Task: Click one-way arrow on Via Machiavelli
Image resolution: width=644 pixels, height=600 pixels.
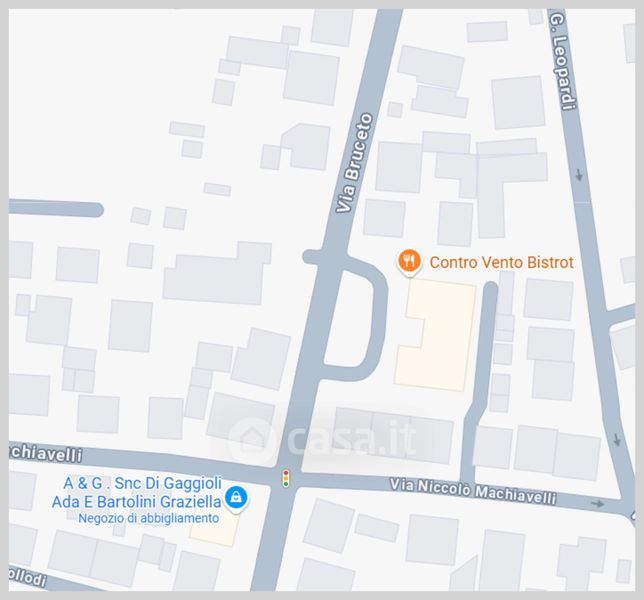Action: click(598, 503)
